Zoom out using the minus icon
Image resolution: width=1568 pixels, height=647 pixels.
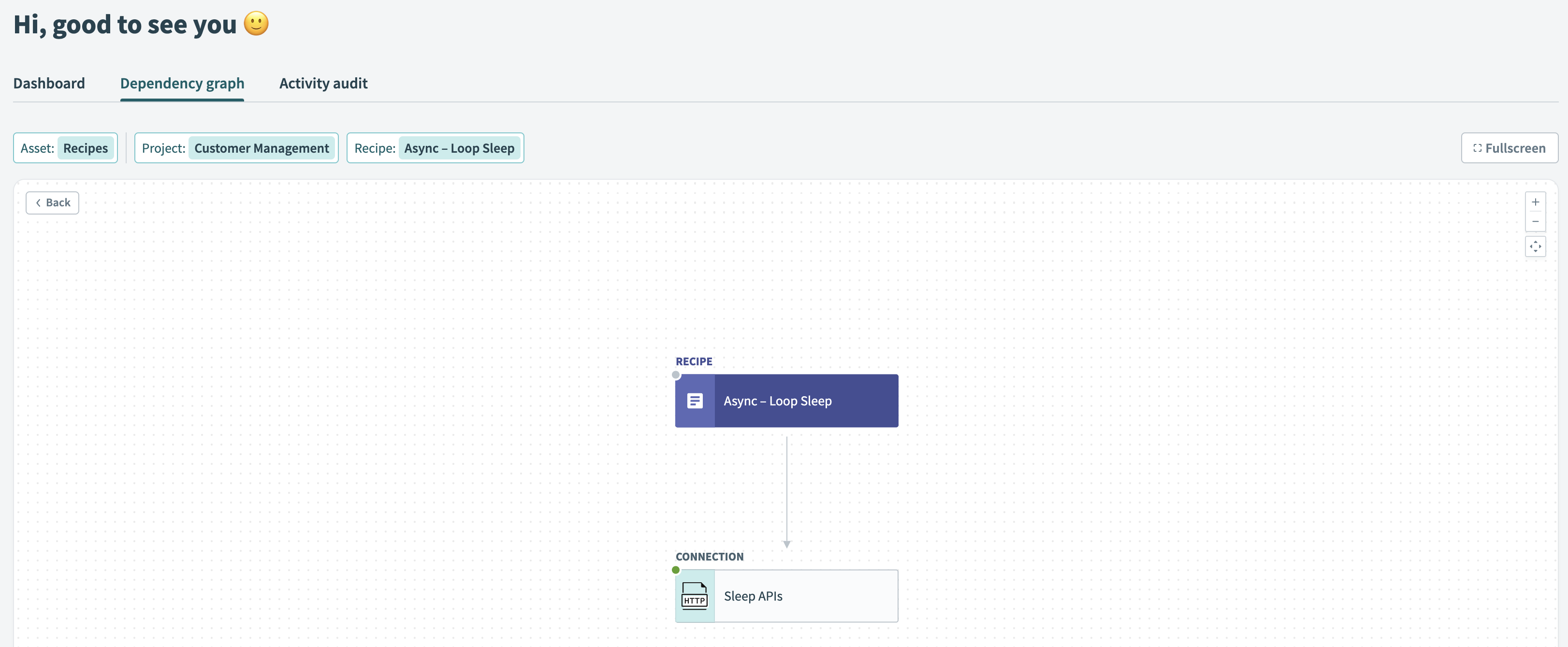pos(1536,222)
